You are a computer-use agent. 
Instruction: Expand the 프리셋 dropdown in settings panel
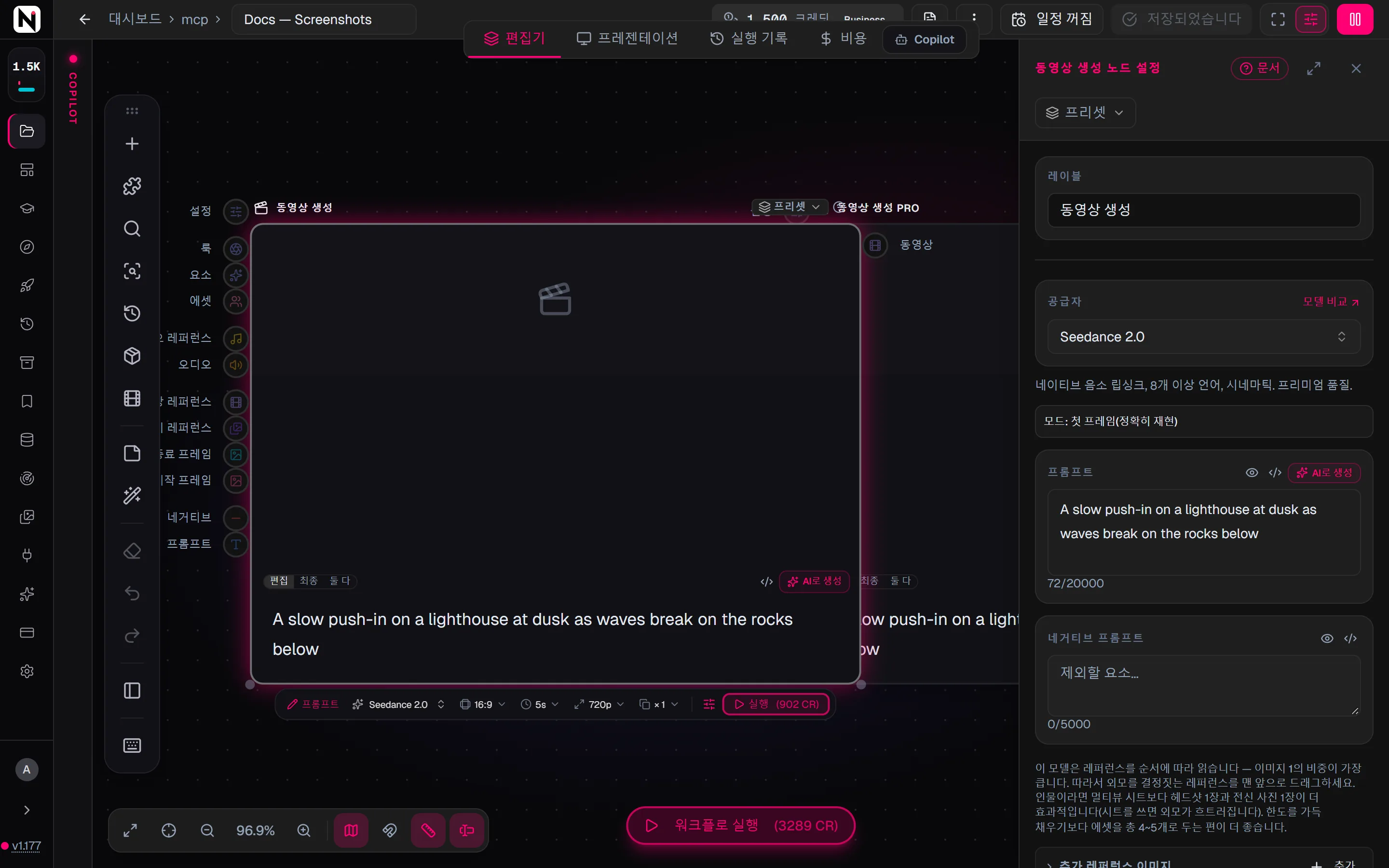pos(1085,112)
